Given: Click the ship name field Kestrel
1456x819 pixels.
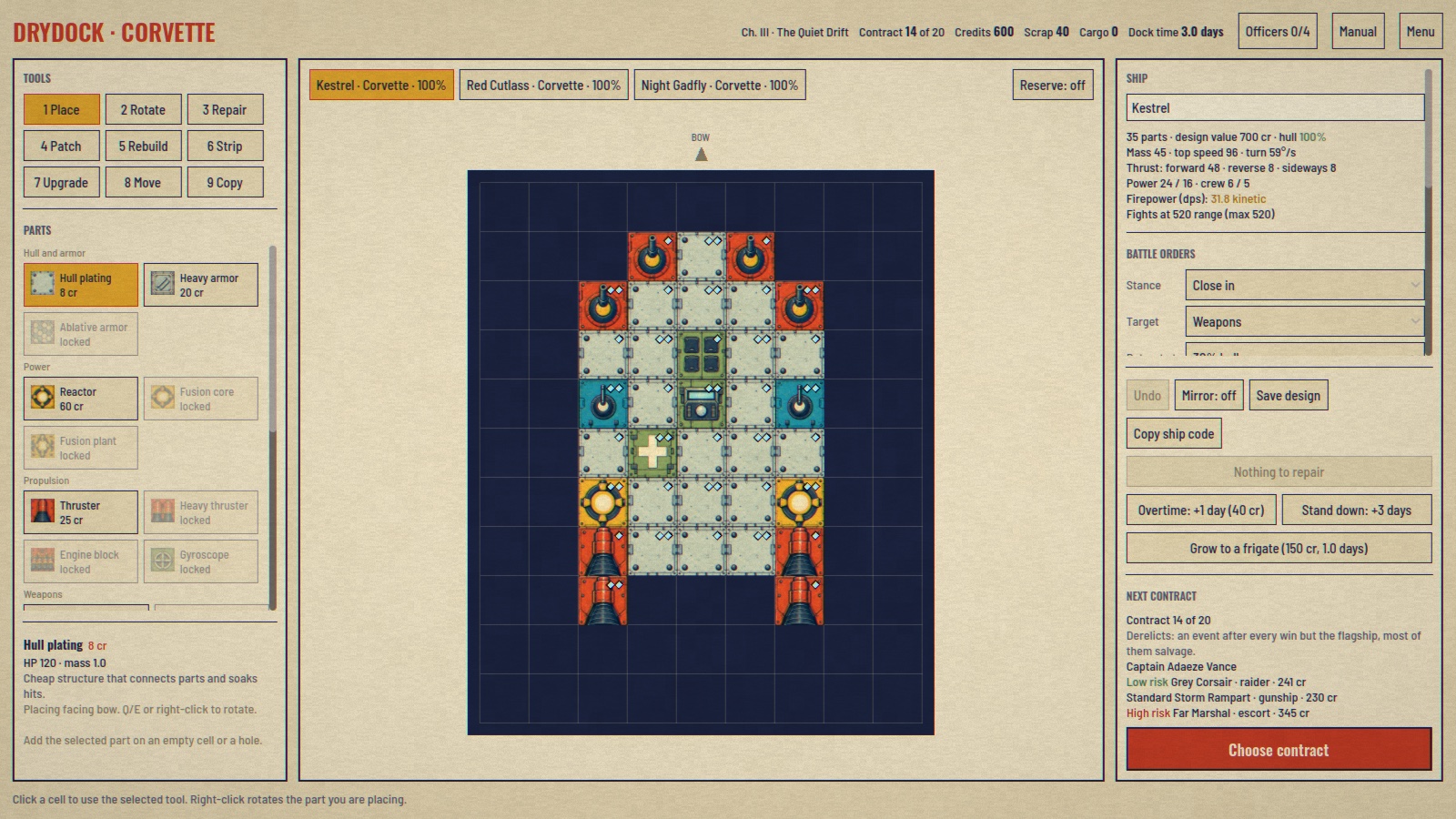Looking at the screenshot, I should tap(1275, 107).
